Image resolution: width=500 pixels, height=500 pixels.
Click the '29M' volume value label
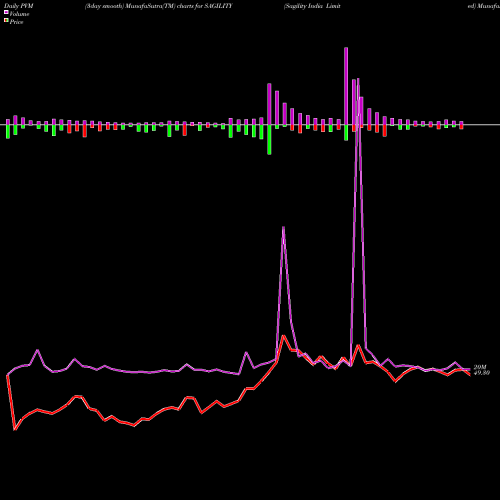(480, 367)
